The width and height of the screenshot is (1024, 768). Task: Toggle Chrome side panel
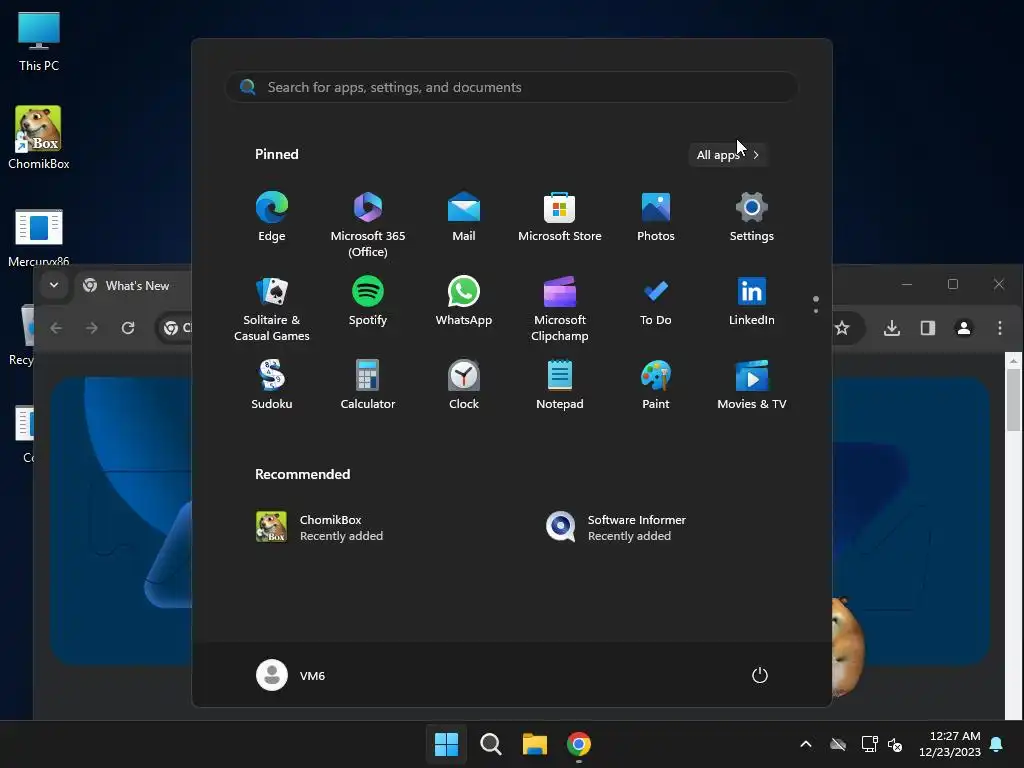click(928, 328)
